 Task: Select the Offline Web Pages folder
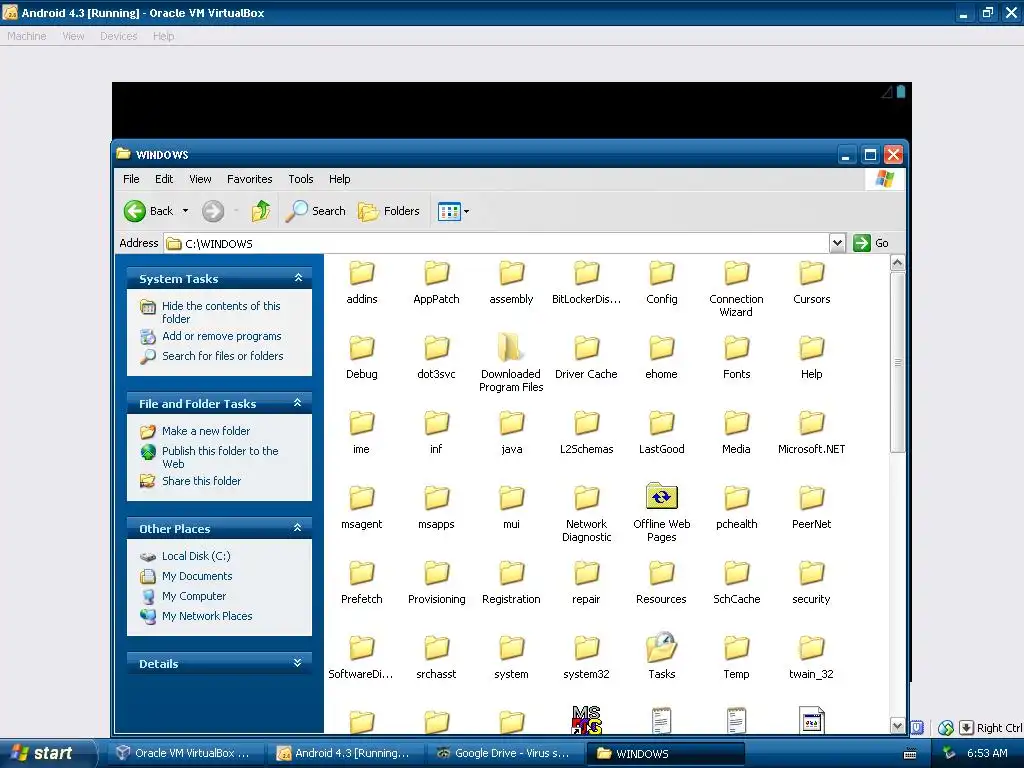pyautogui.click(x=662, y=513)
